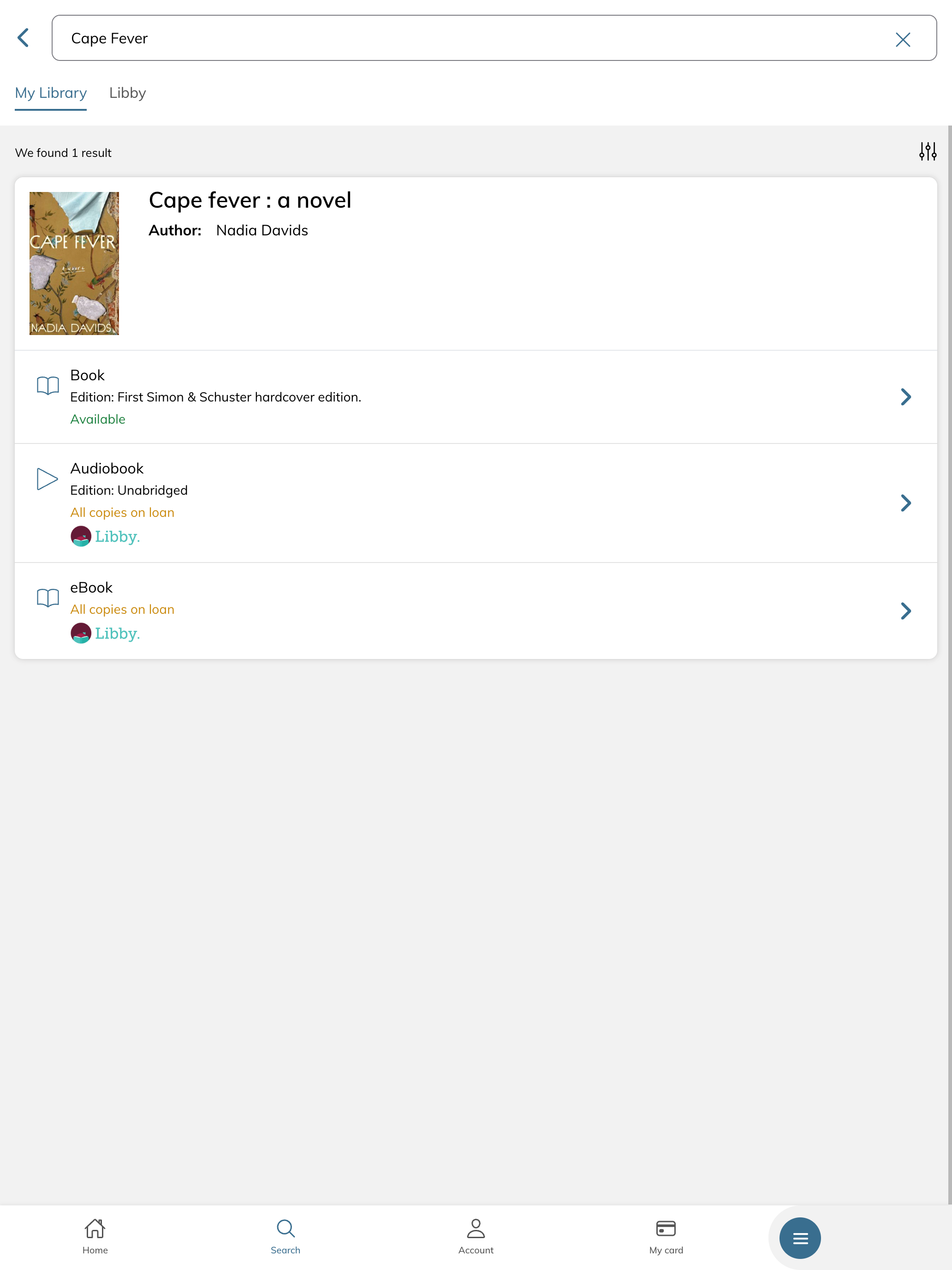Clear the Cape Fever search text
Screen dimensions: 952x1270
point(903,40)
